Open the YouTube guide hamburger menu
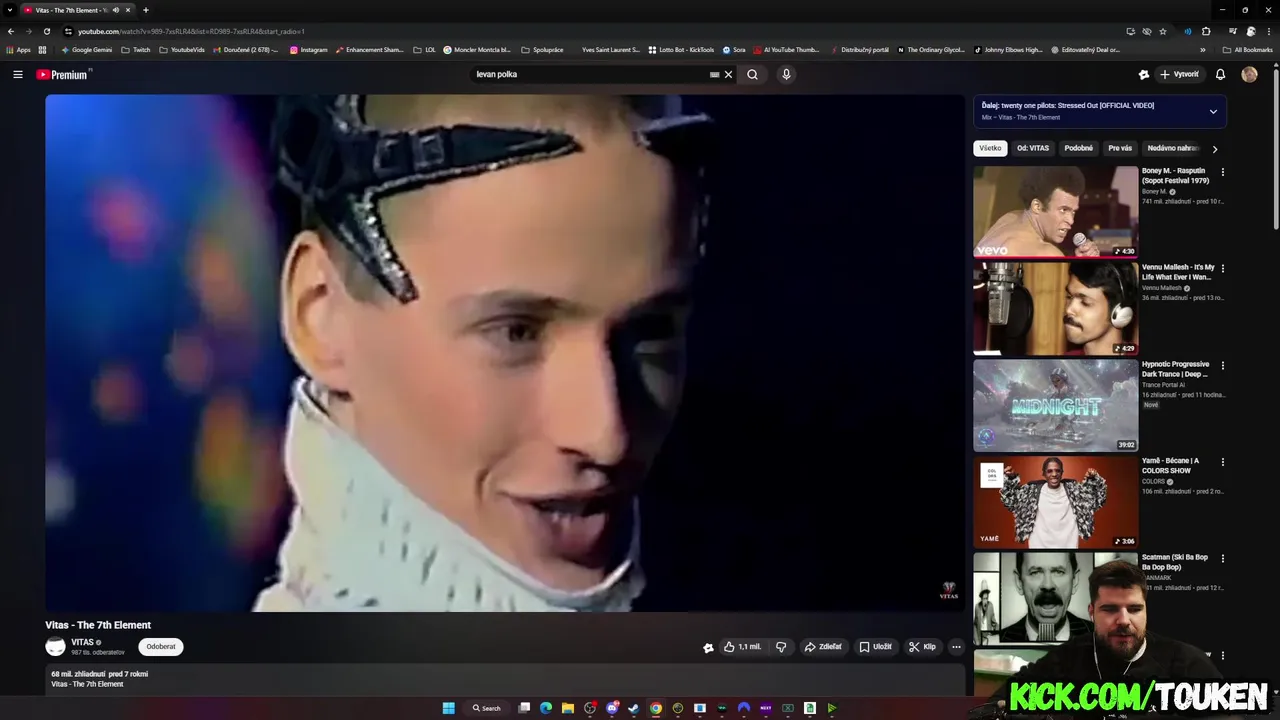 pyautogui.click(x=18, y=74)
